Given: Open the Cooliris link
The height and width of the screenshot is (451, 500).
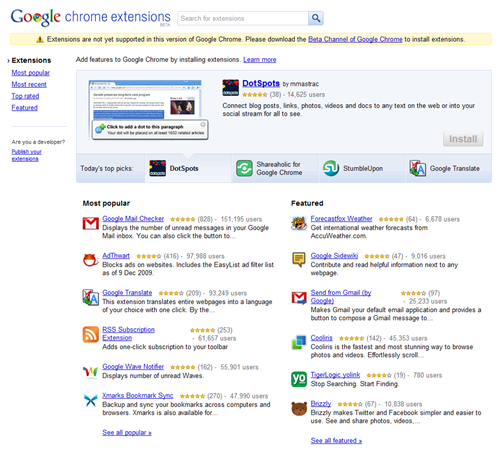Looking at the screenshot, I should (x=322, y=338).
